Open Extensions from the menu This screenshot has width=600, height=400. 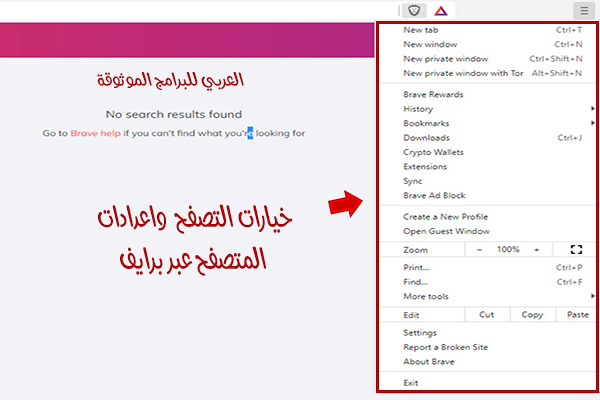[x=488, y=167]
